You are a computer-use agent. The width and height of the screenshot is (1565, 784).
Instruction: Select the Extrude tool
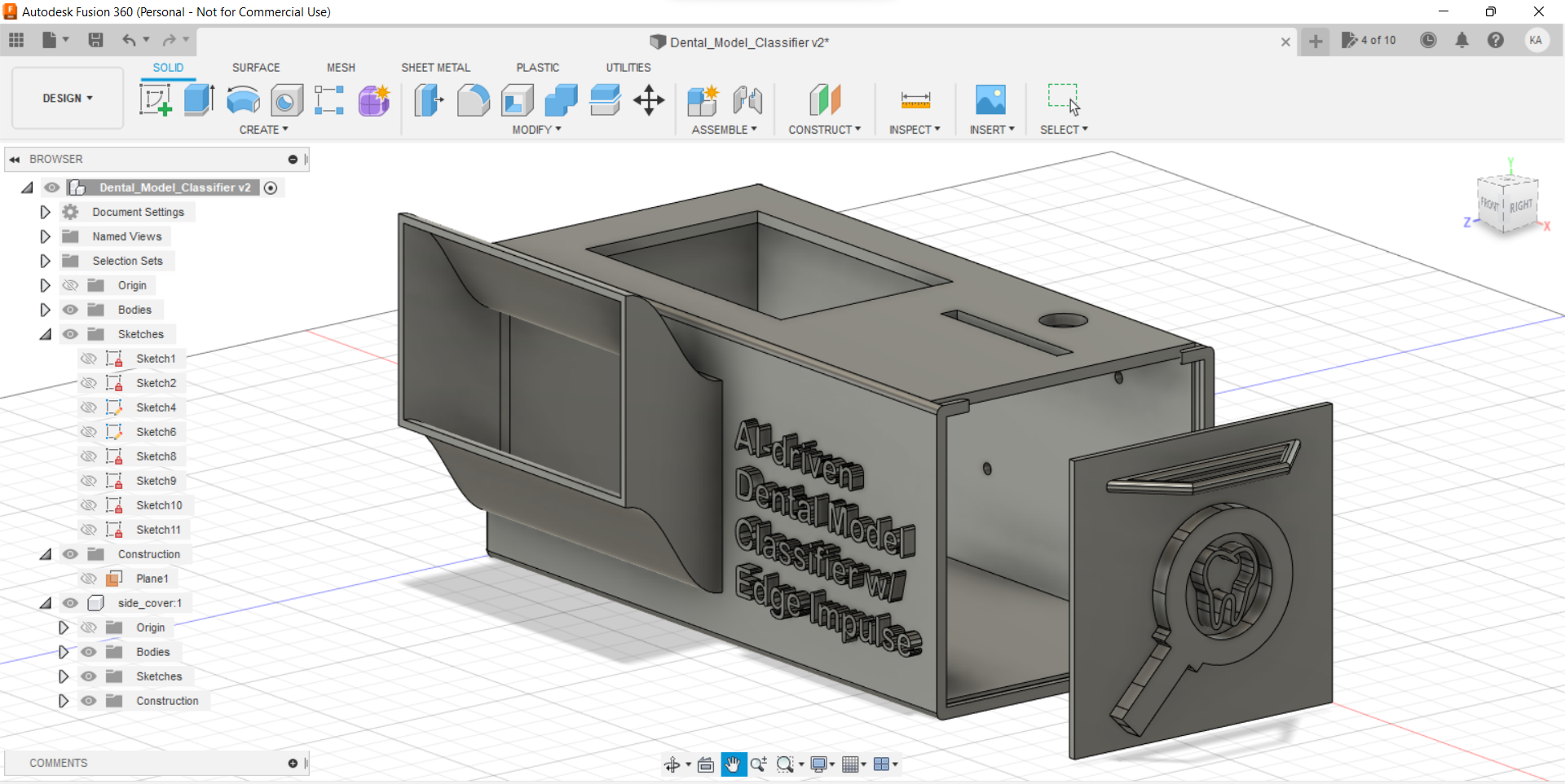(199, 100)
